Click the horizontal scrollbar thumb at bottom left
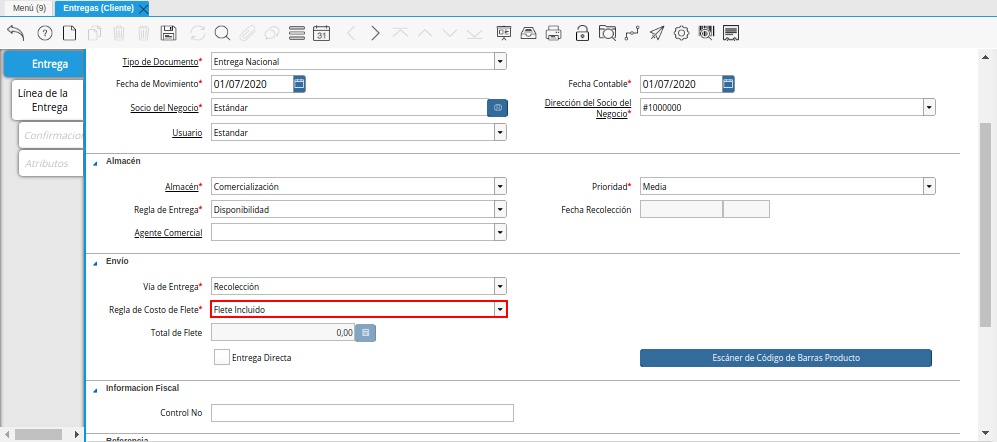Screen dimensions: 997x442 [x=38, y=434]
